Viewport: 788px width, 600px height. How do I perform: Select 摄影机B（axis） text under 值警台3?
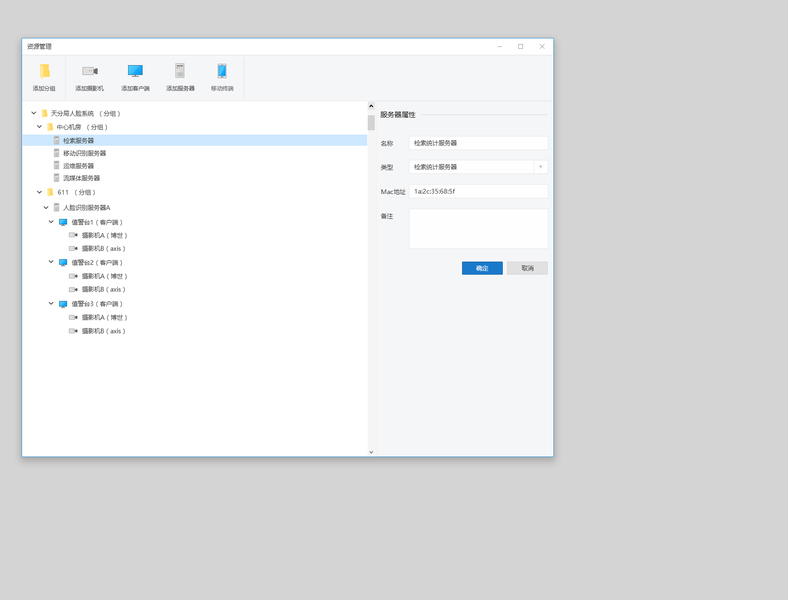(104, 331)
